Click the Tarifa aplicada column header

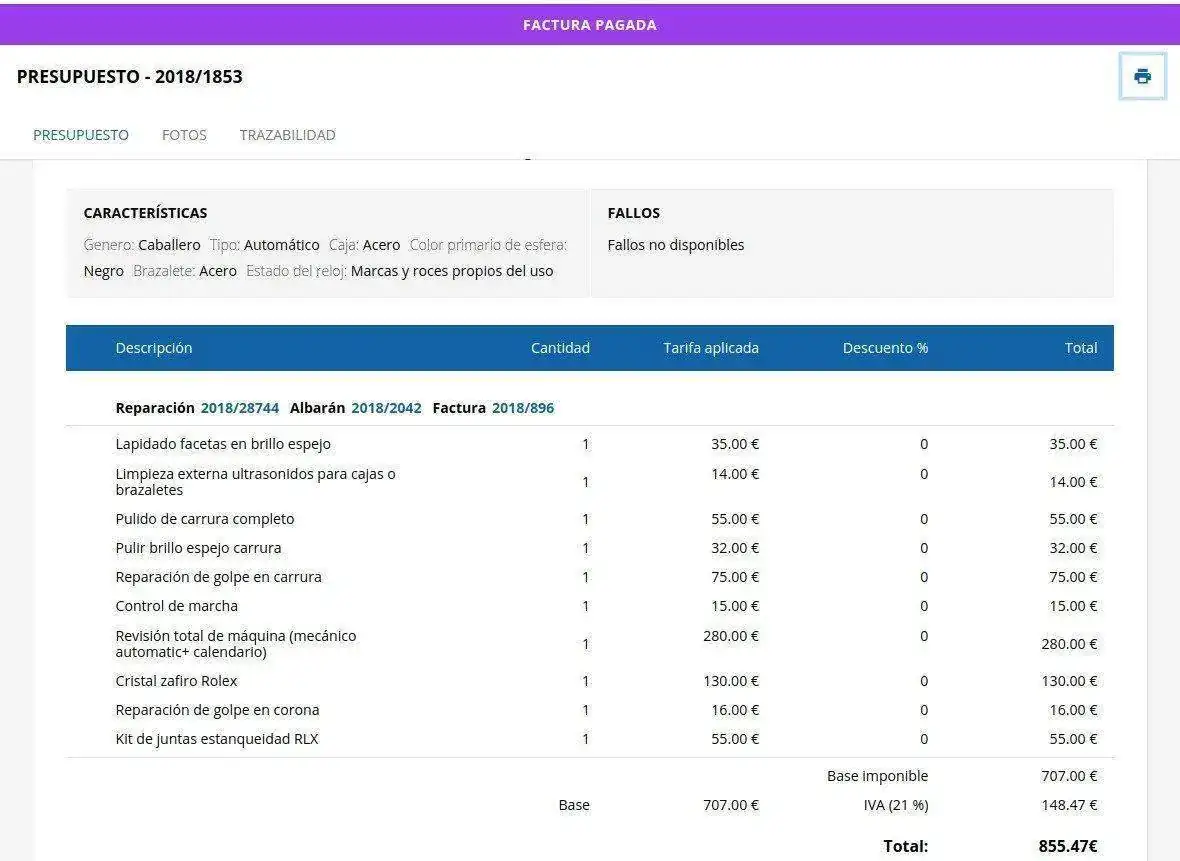[710, 348]
